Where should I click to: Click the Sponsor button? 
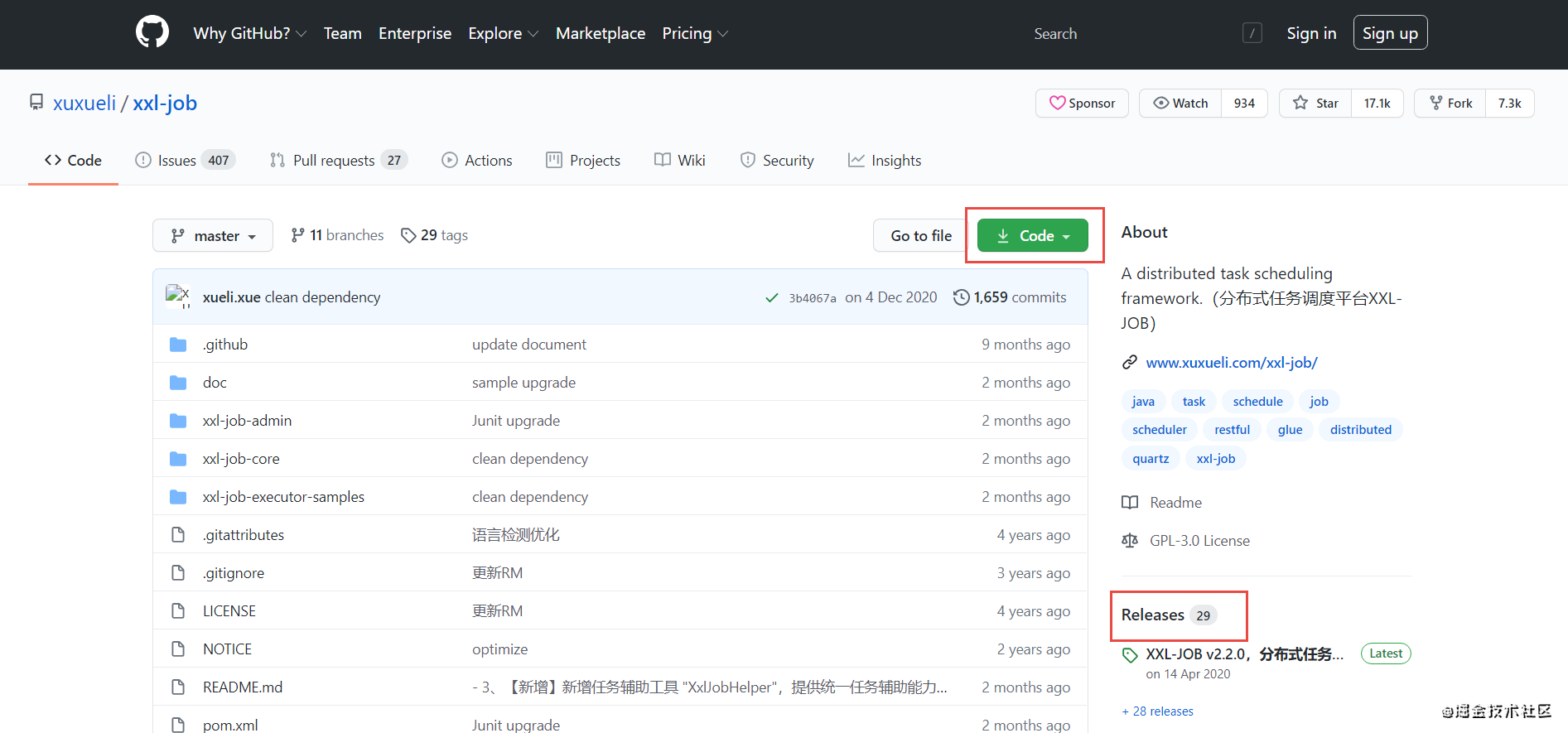pyautogui.click(x=1082, y=103)
